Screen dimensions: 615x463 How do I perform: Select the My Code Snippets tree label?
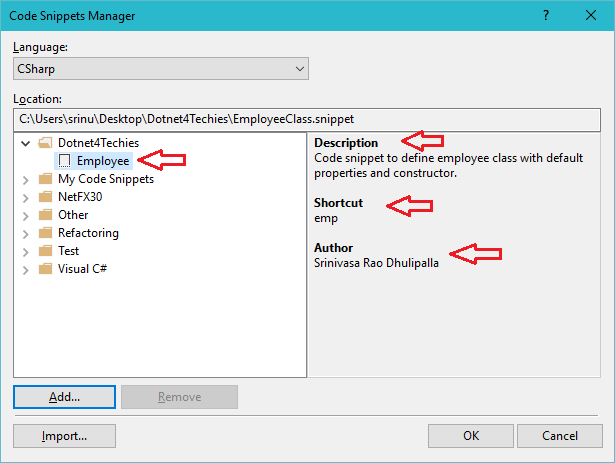(x=106, y=179)
